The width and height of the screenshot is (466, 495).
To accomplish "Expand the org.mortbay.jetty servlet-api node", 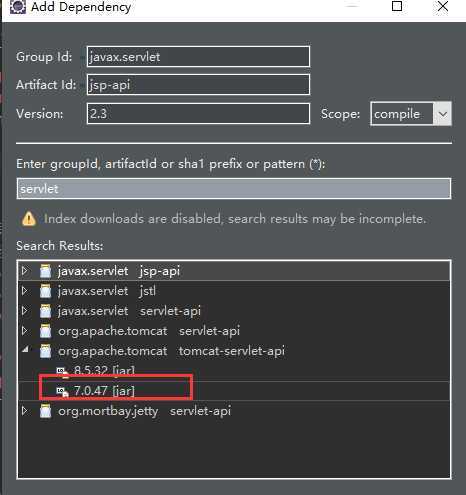I will [x=25, y=411].
